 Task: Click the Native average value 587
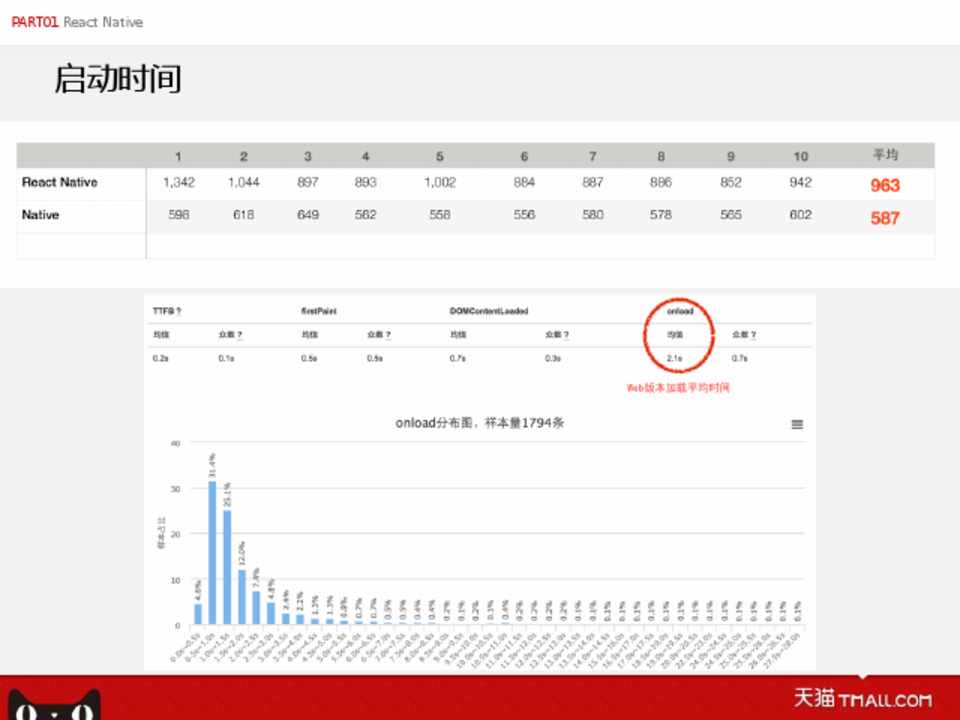click(885, 218)
